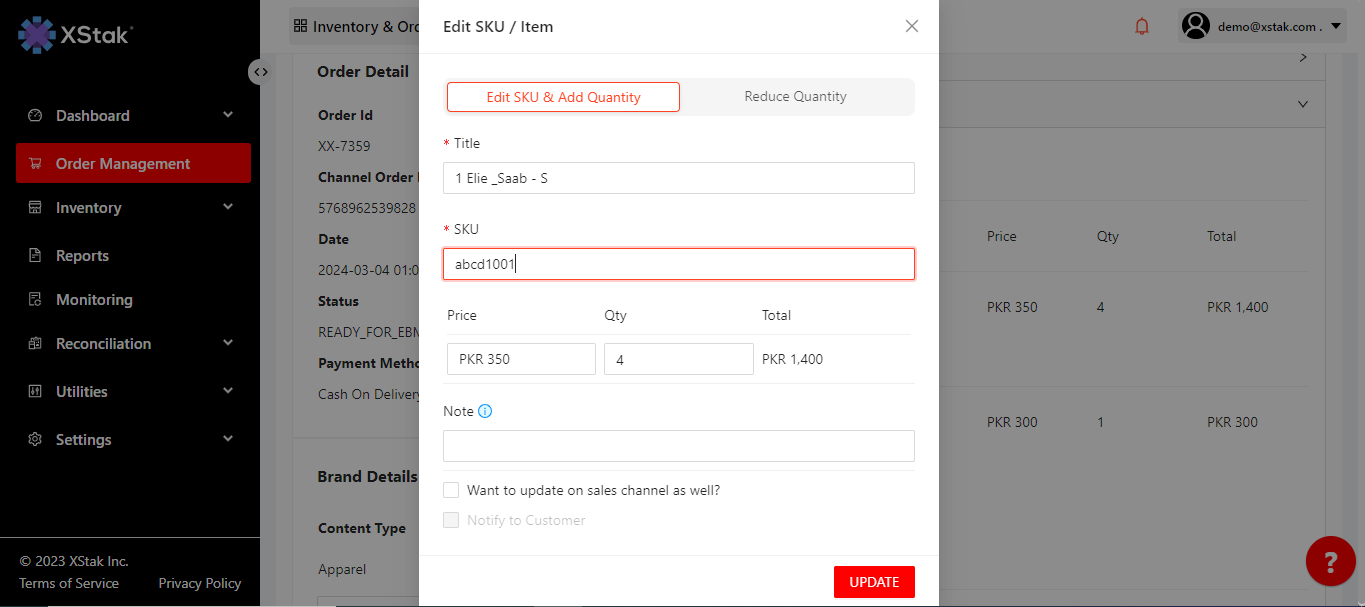Screen dimensions: 1365x607
Task: Open the demo@xstak.com account dropdown
Action: [1336, 27]
